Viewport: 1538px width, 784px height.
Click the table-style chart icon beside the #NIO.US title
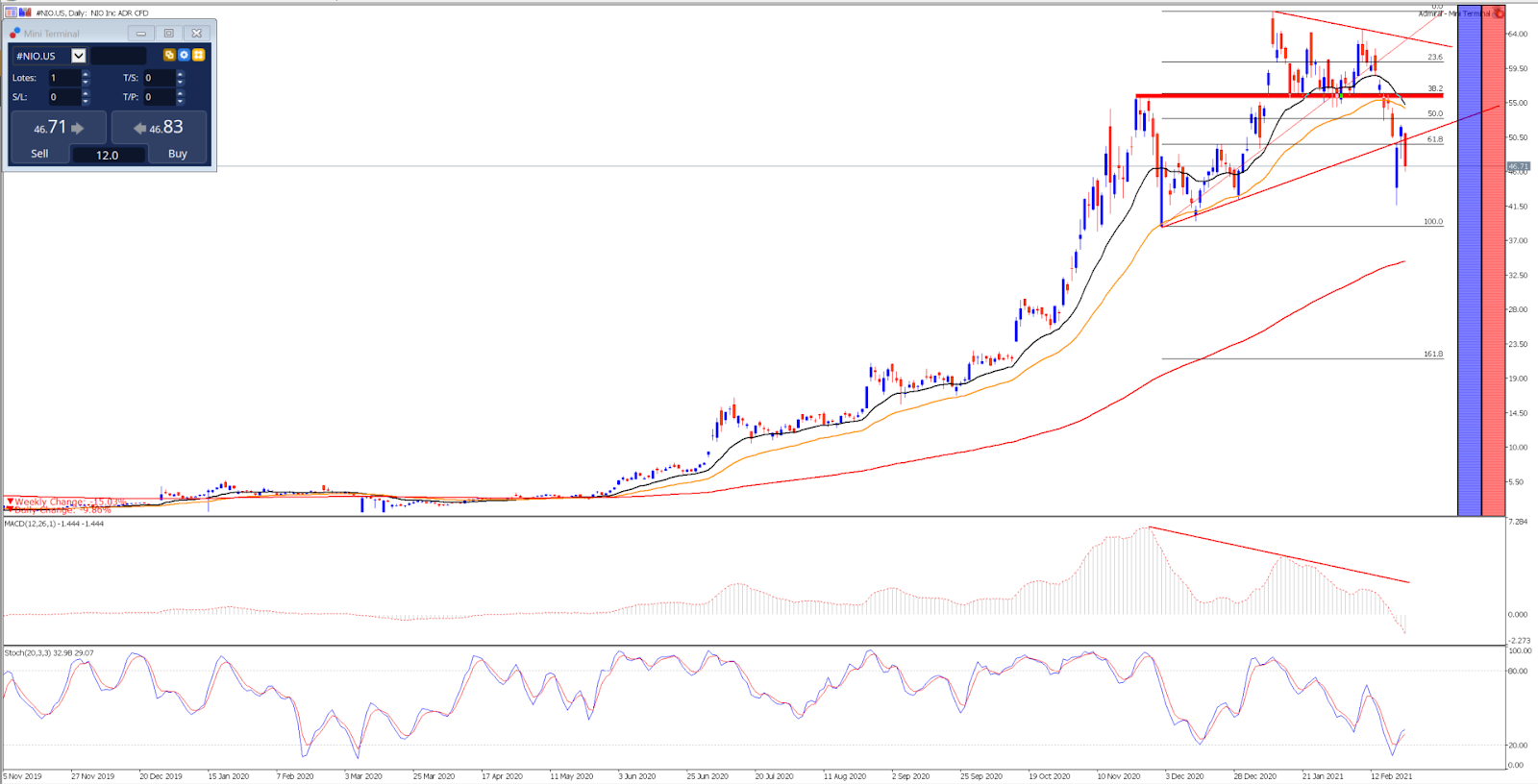click(11, 12)
